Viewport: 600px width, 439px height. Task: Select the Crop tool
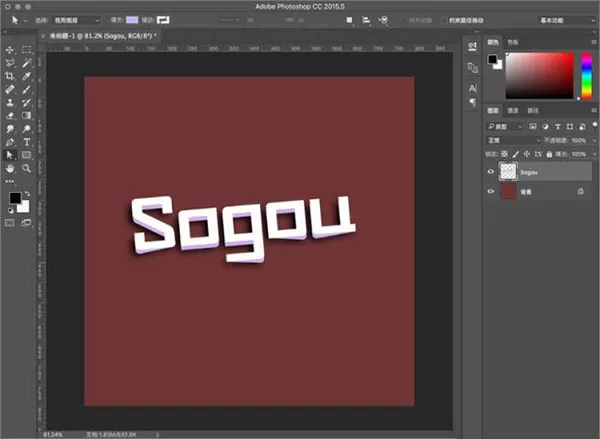pyautogui.click(x=10, y=76)
